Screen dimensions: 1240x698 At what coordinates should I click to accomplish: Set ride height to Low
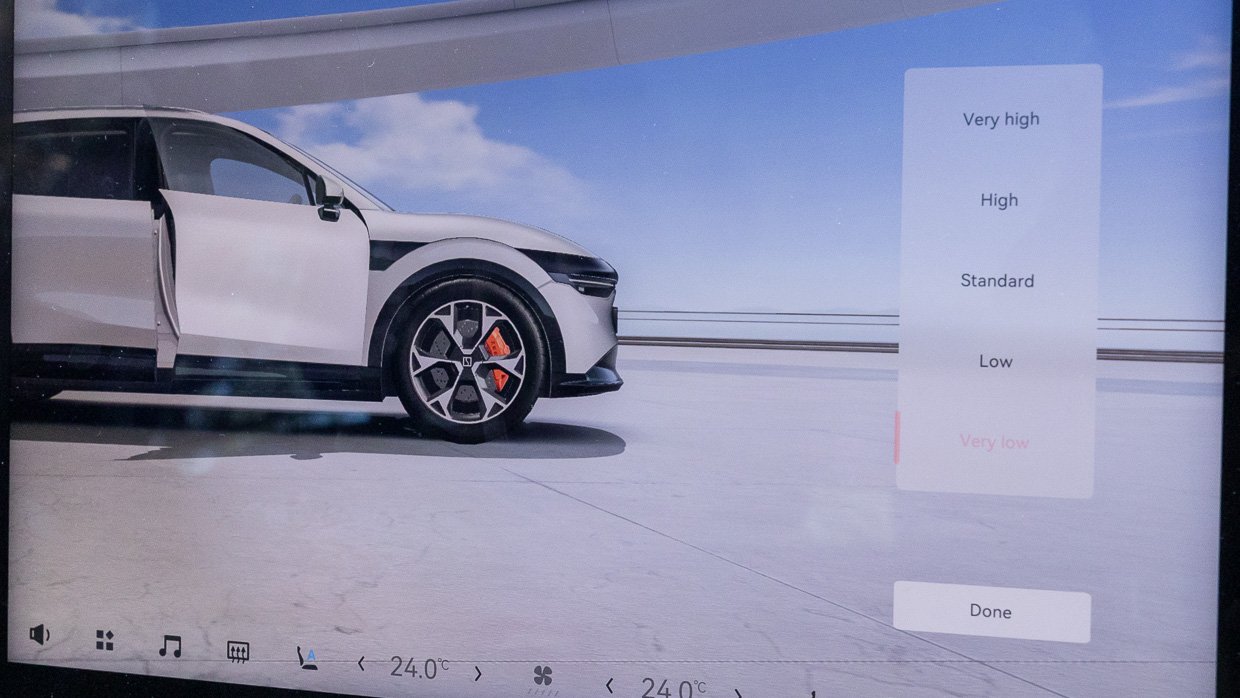point(995,362)
